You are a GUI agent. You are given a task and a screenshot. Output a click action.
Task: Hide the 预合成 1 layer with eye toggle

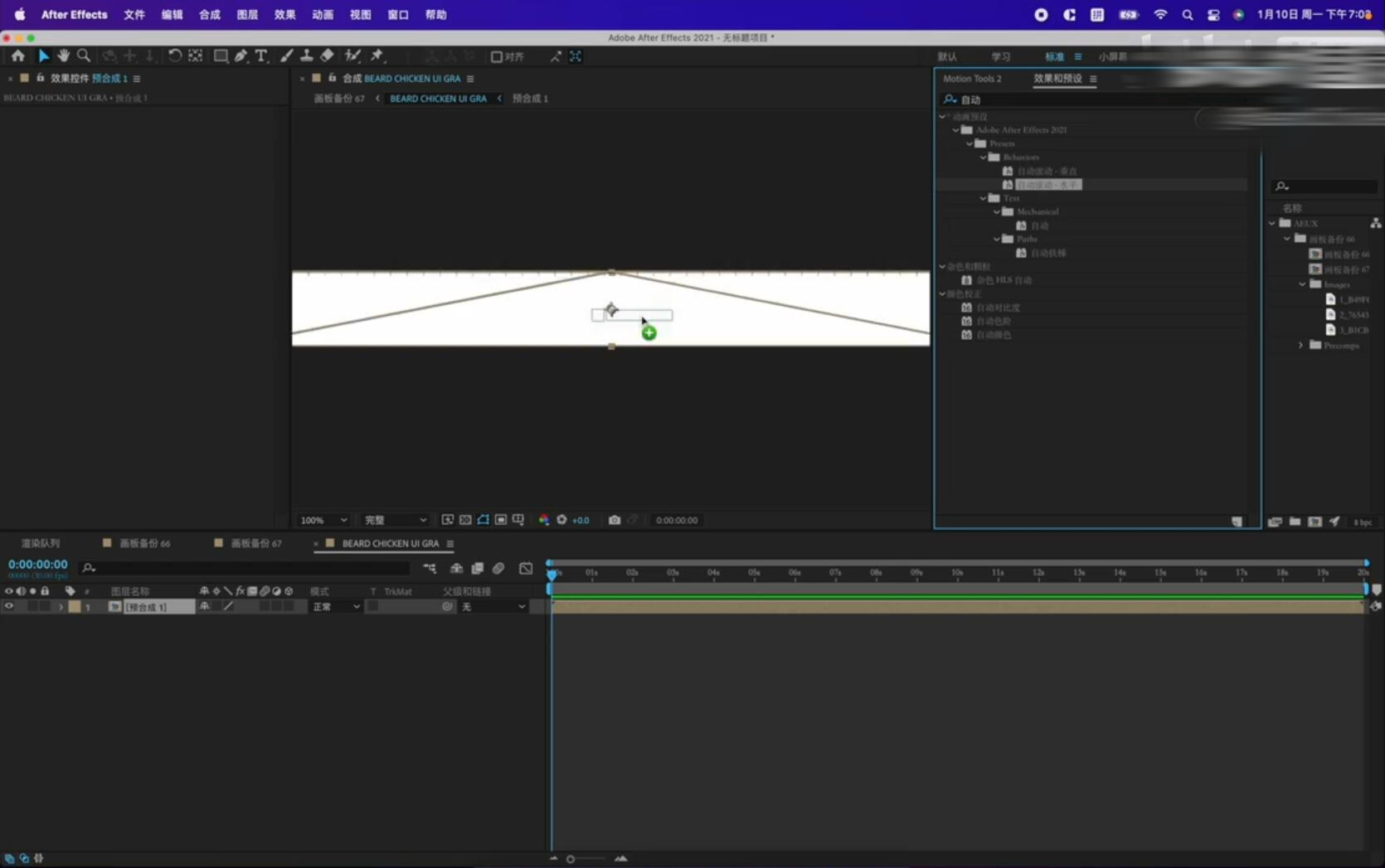tap(8, 606)
